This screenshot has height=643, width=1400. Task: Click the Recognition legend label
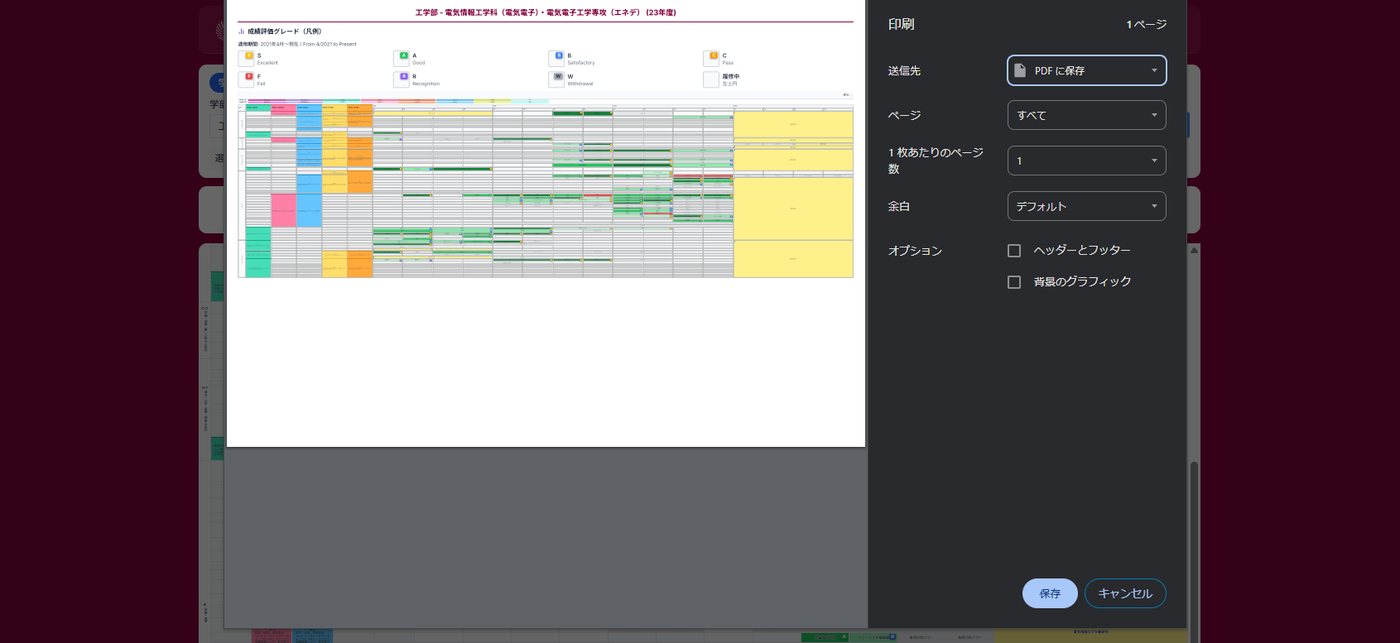coord(426,84)
